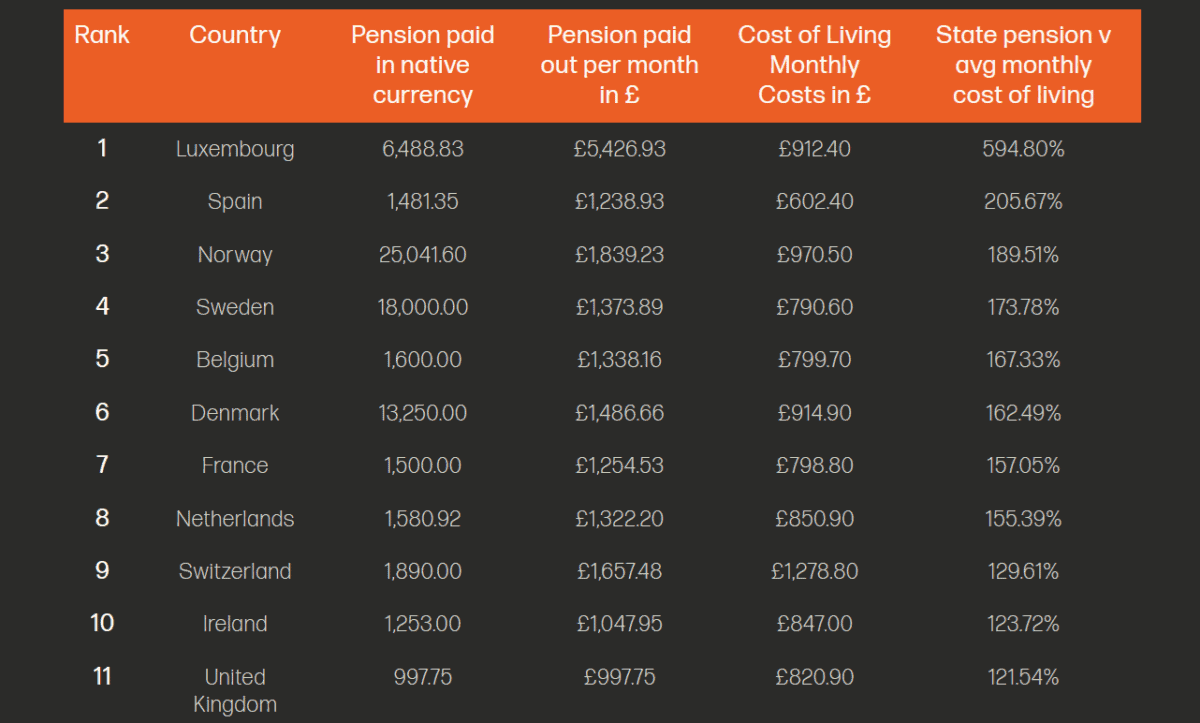Select Norway's 25,041.60 native pension value

point(422,255)
